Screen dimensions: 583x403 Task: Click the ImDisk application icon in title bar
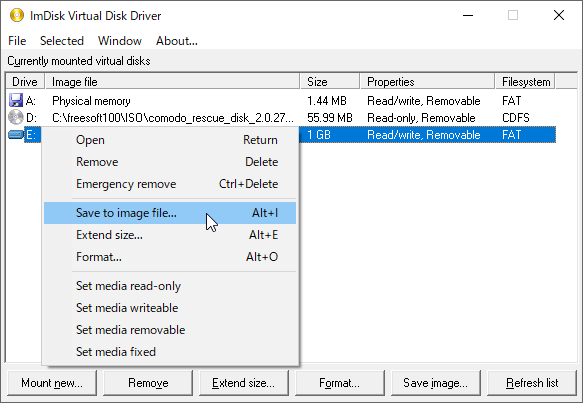(17, 16)
